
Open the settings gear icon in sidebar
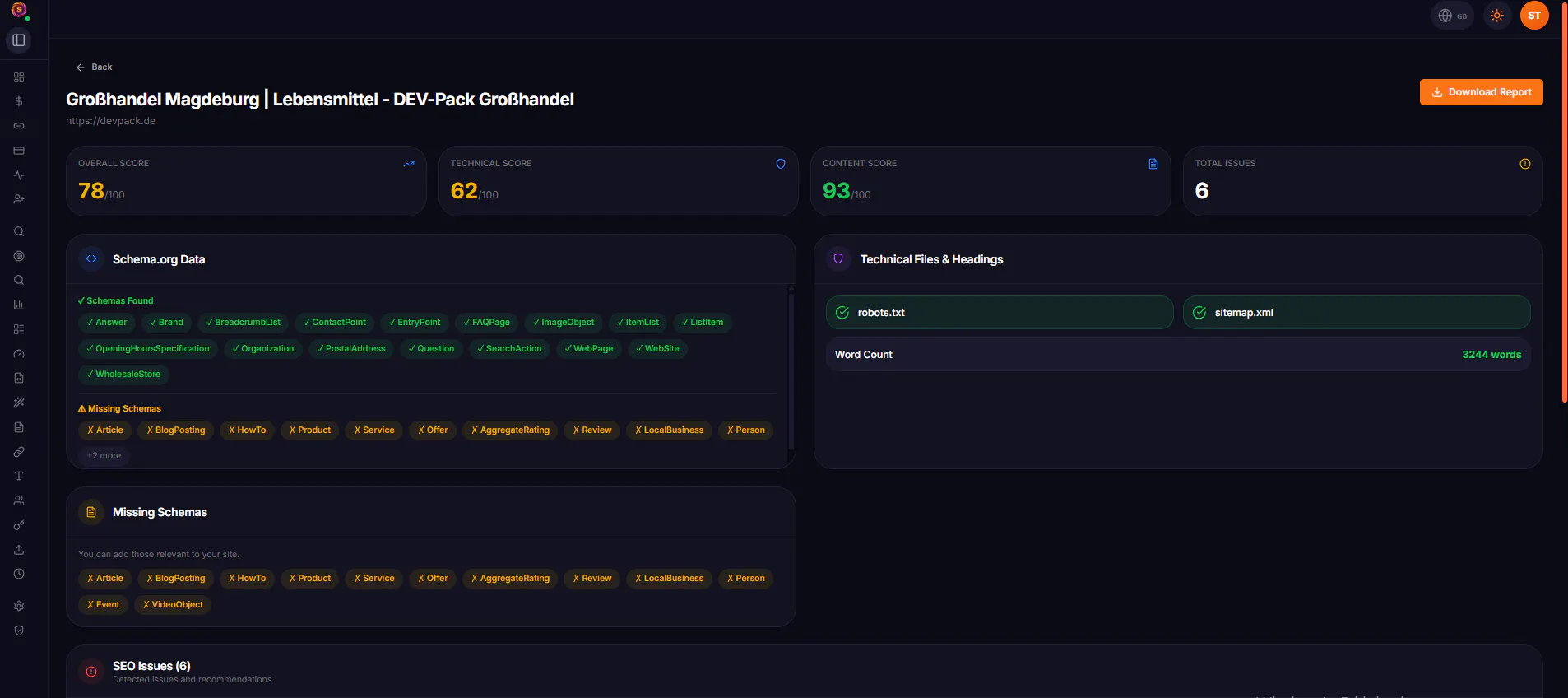(x=19, y=606)
